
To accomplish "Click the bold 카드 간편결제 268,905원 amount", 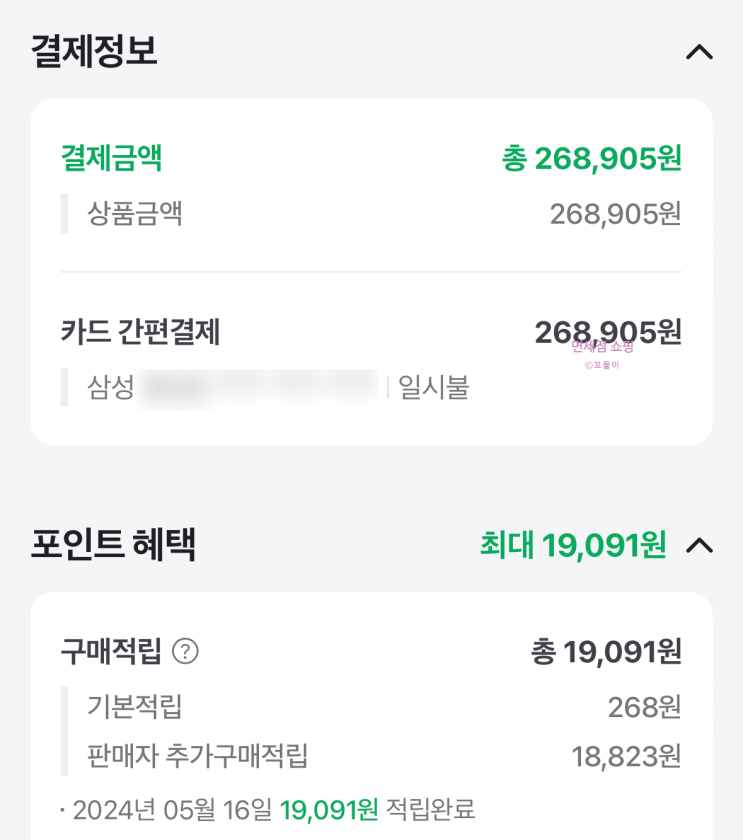I will (608, 332).
